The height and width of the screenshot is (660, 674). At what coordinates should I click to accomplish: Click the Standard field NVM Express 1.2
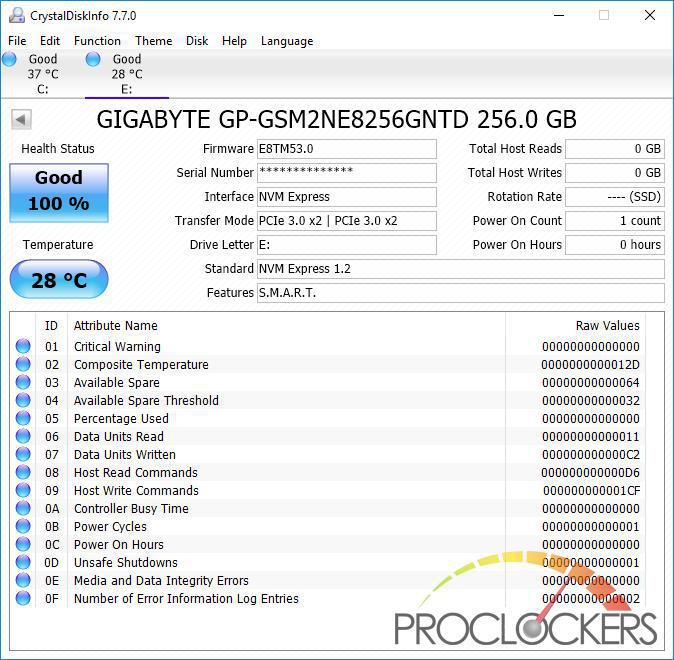pyautogui.click(x=460, y=269)
